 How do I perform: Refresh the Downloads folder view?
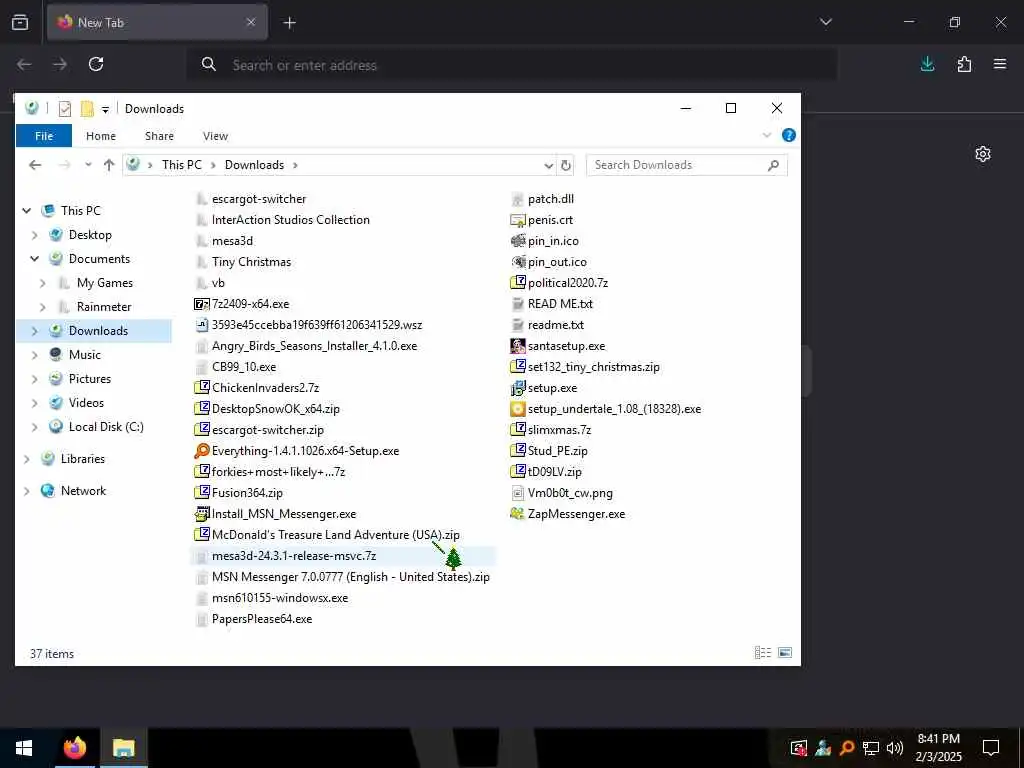point(566,165)
